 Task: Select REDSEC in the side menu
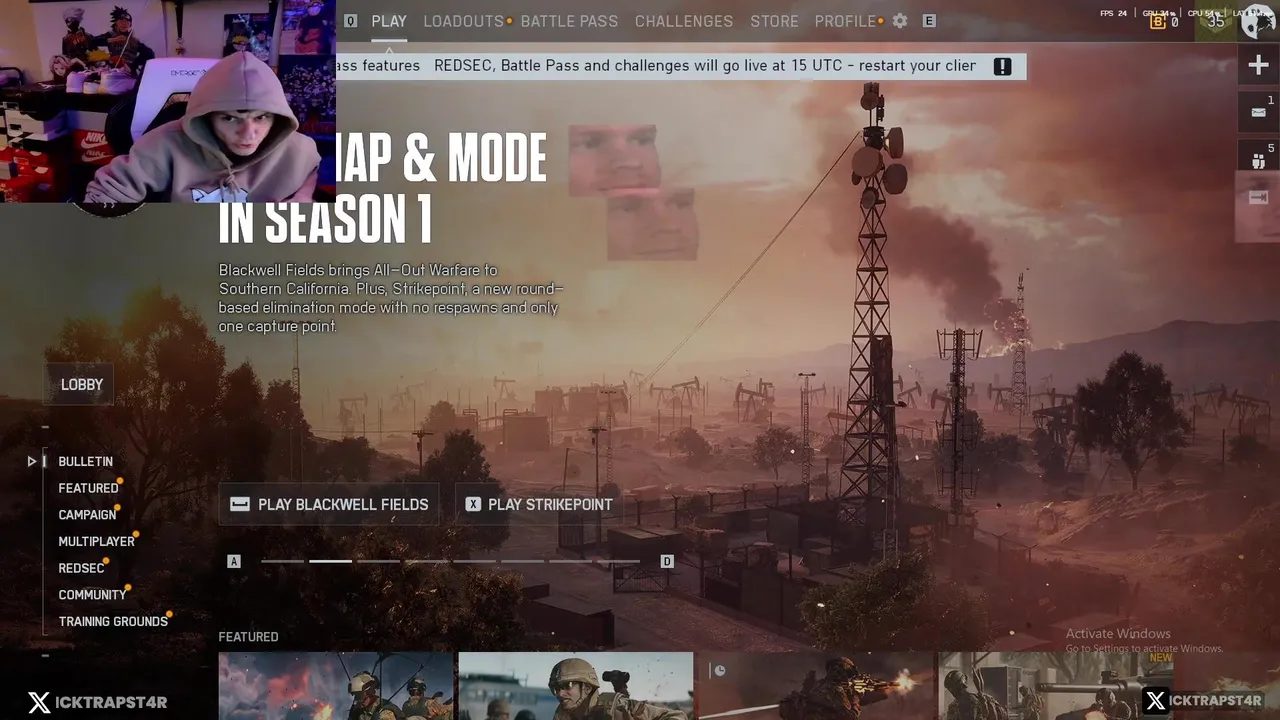click(81, 568)
